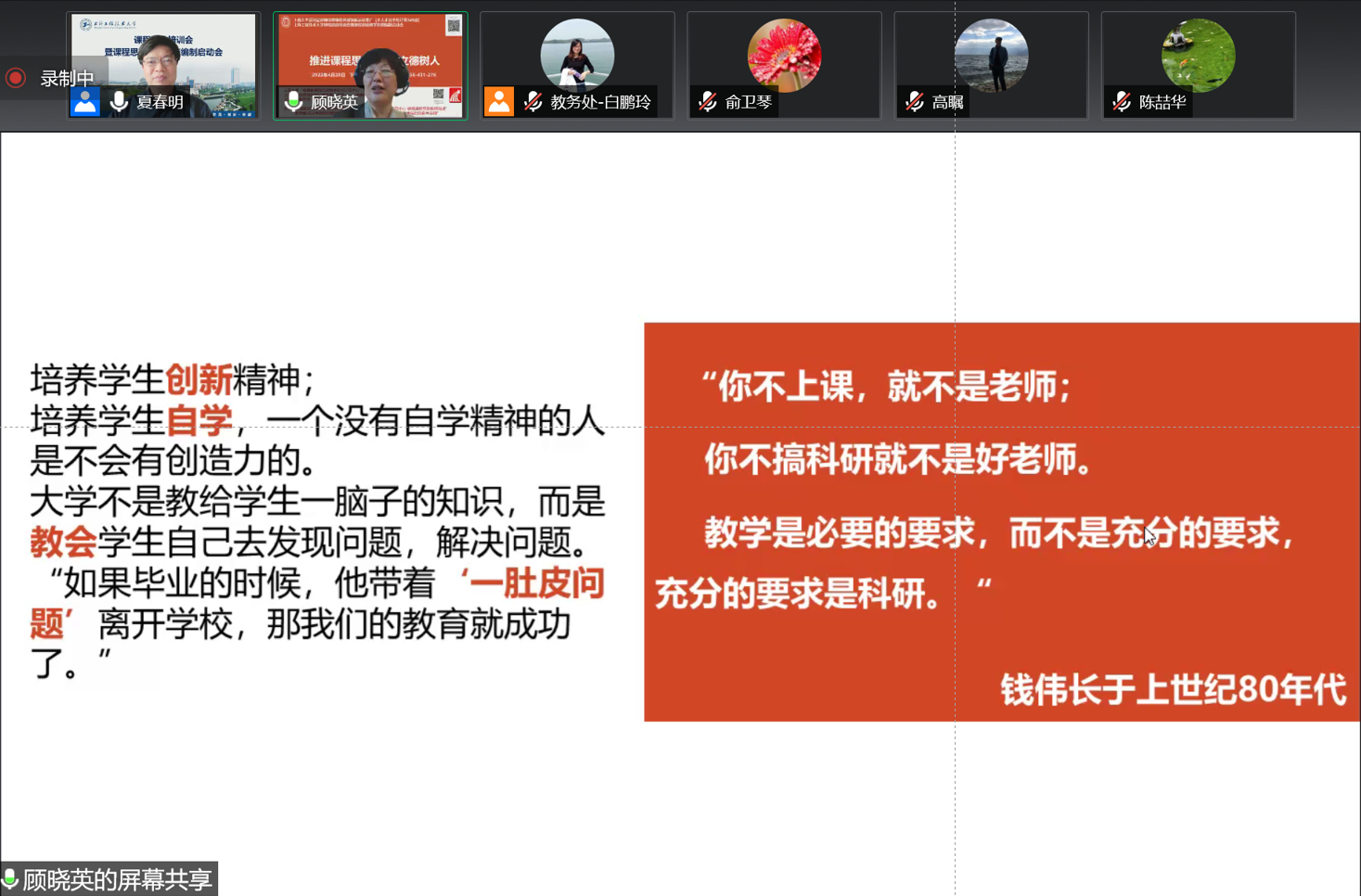Click 俞卫琴's red flower avatar
The width and height of the screenshot is (1361, 896).
click(784, 54)
